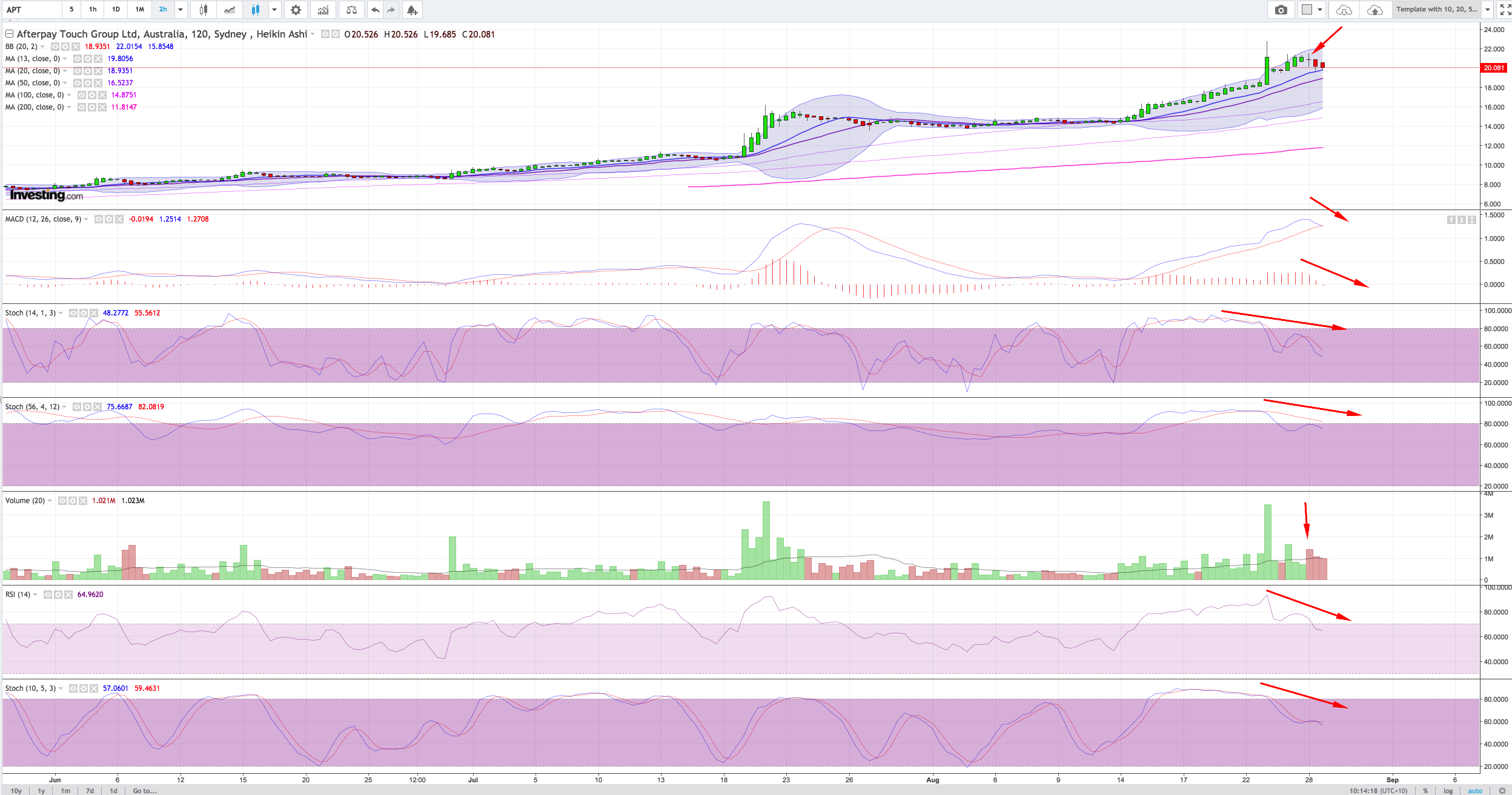
Task: Toggle visibility of MA (100, close, 0)
Action: [81, 95]
